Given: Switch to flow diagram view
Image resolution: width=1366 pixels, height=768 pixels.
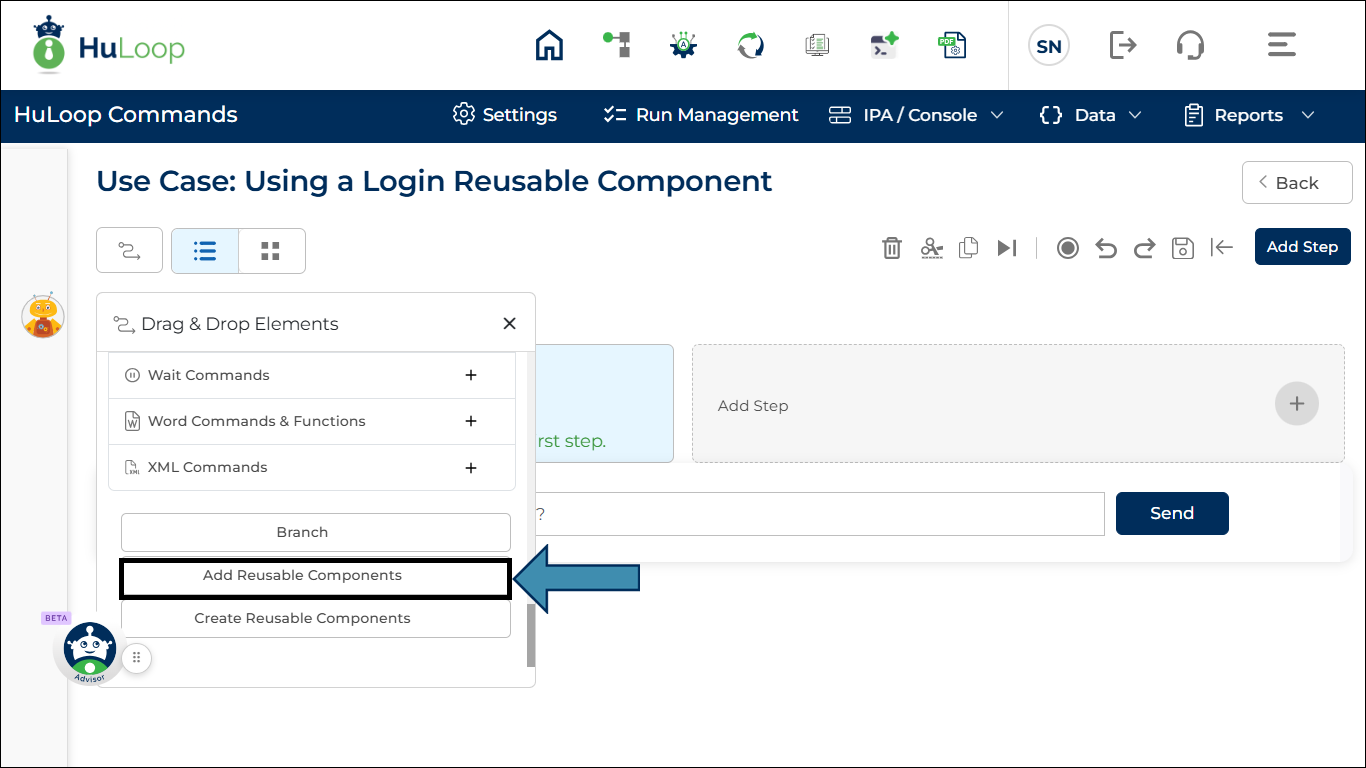Looking at the screenshot, I should click(x=129, y=251).
